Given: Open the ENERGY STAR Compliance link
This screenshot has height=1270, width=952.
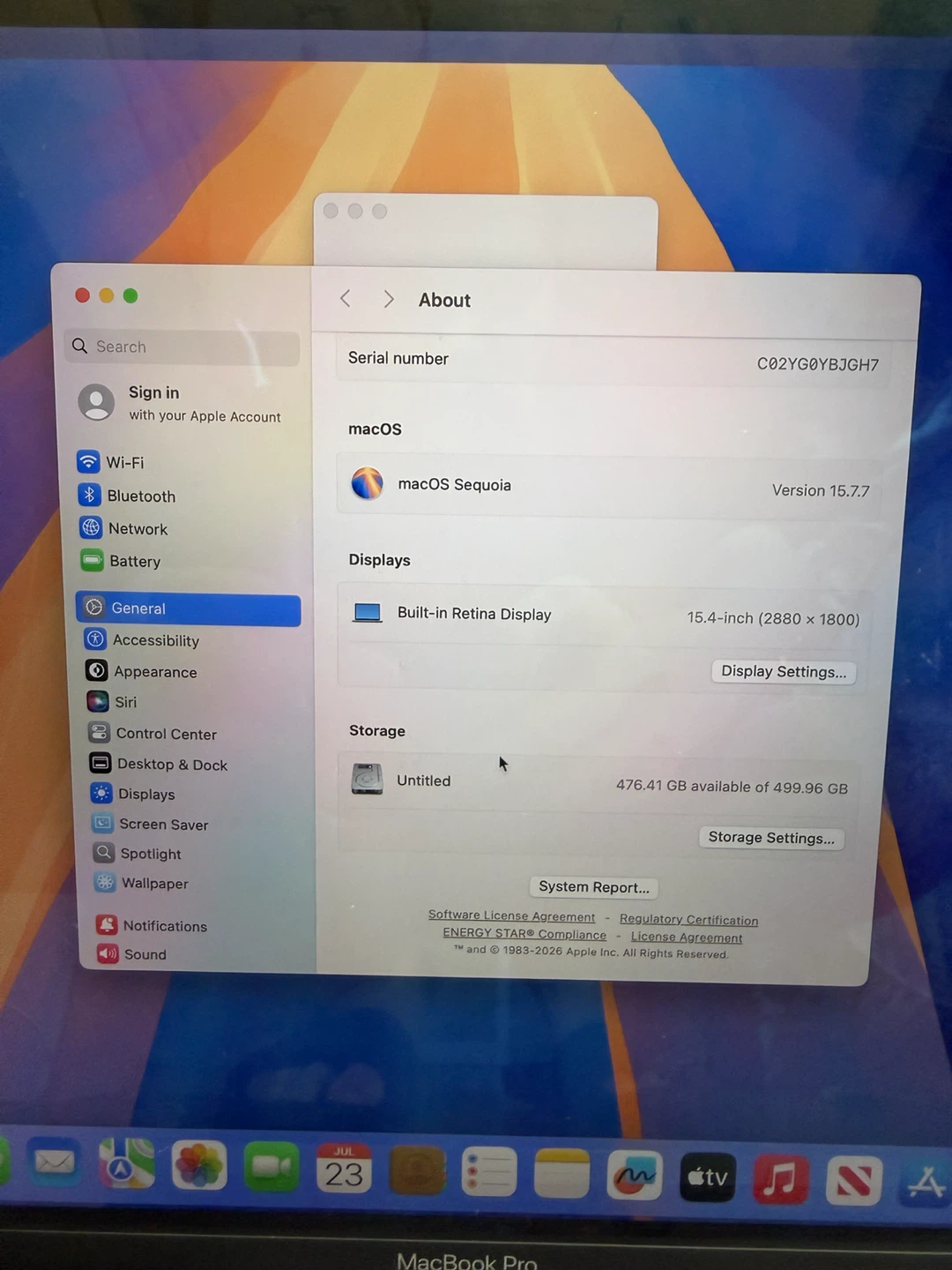Looking at the screenshot, I should (524, 934).
